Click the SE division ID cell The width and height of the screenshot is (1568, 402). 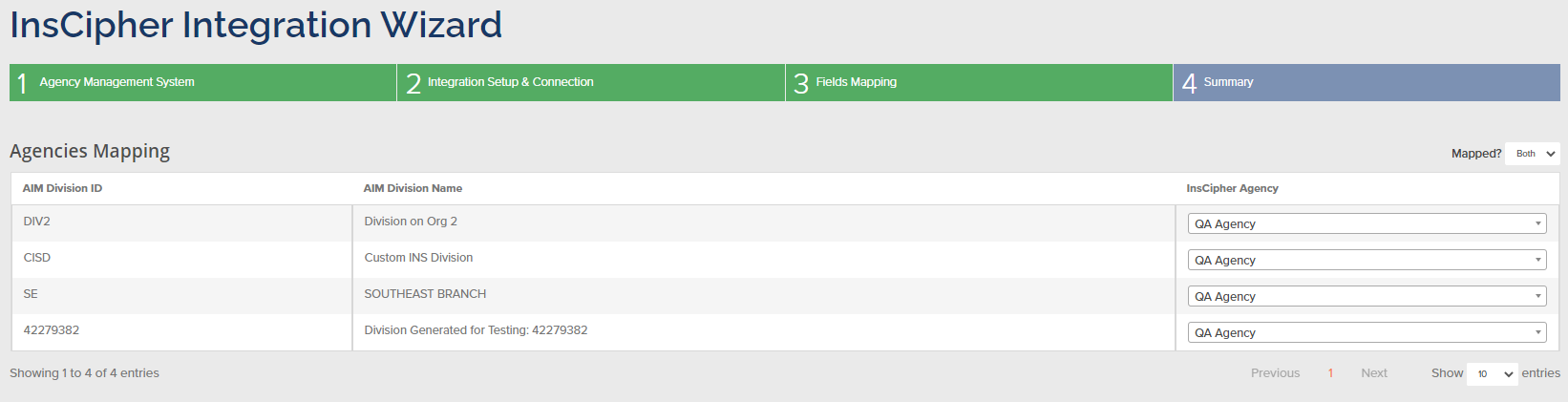31,294
